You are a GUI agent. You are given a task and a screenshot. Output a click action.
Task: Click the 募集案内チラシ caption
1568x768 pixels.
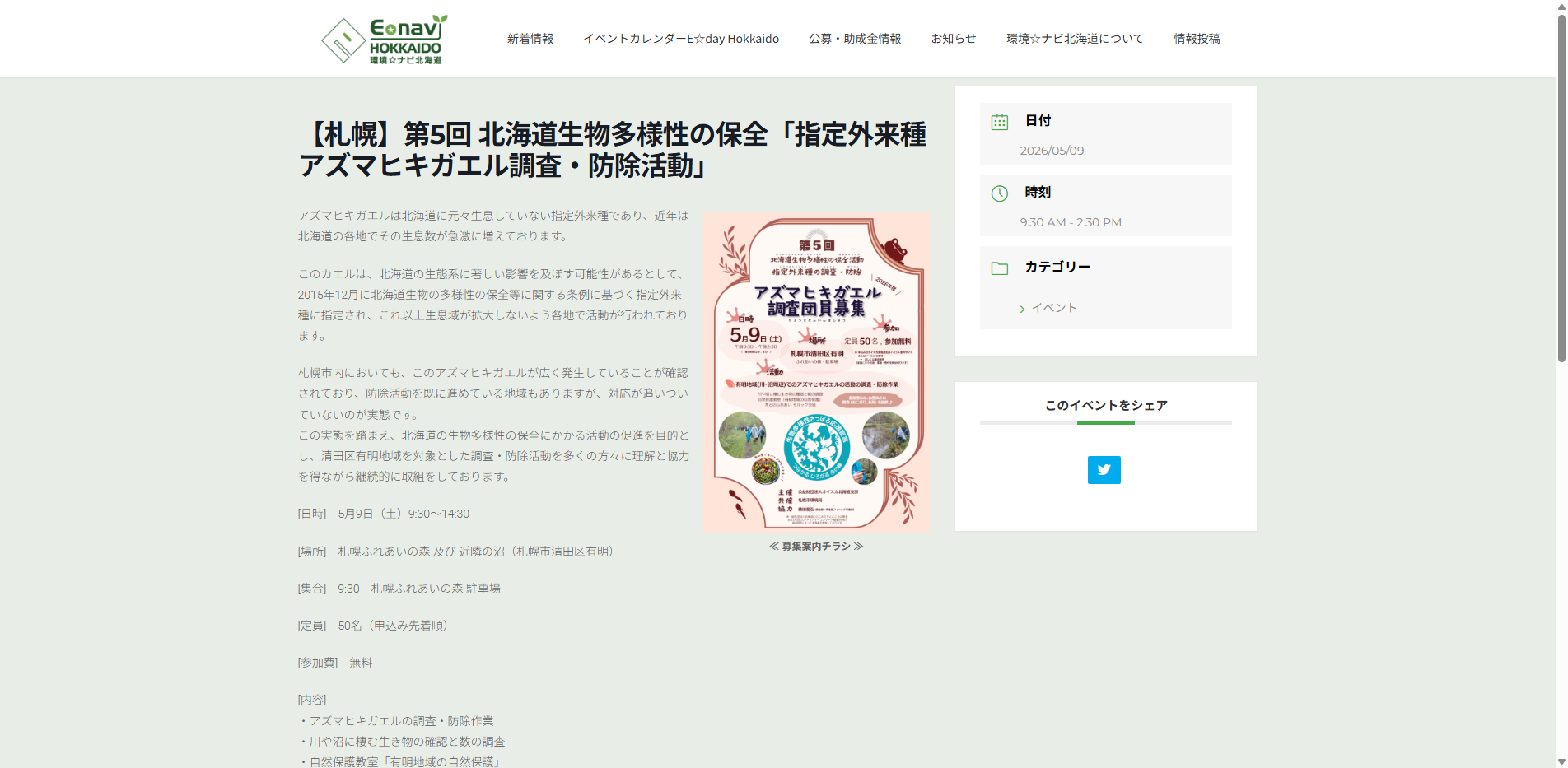click(816, 546)
